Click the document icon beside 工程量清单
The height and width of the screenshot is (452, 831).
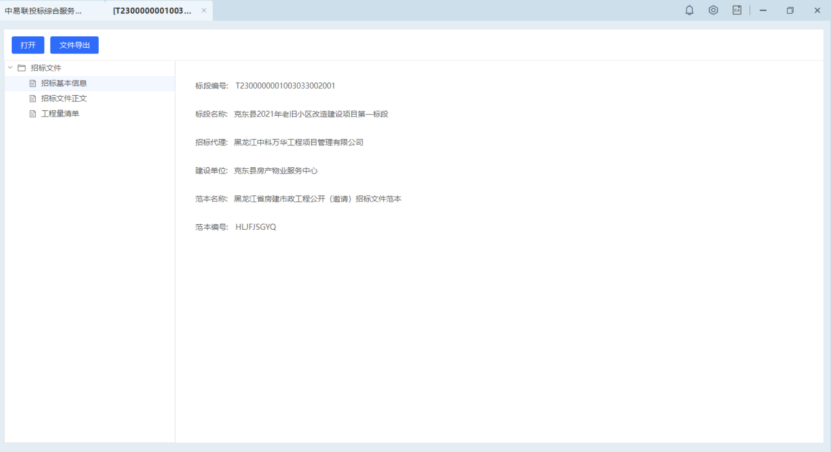[32, 114]
